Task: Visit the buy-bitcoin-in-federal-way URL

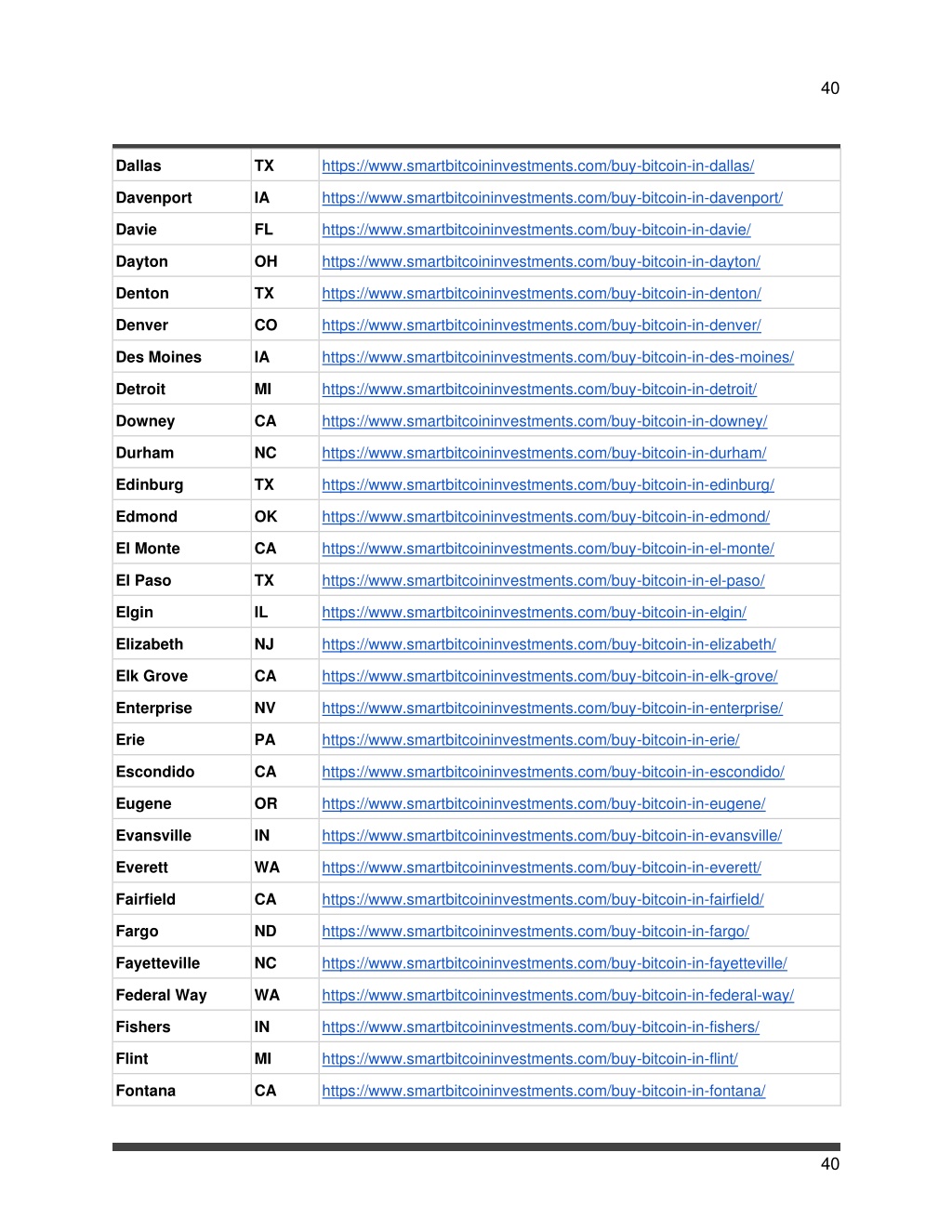Action: coord(558,995)
